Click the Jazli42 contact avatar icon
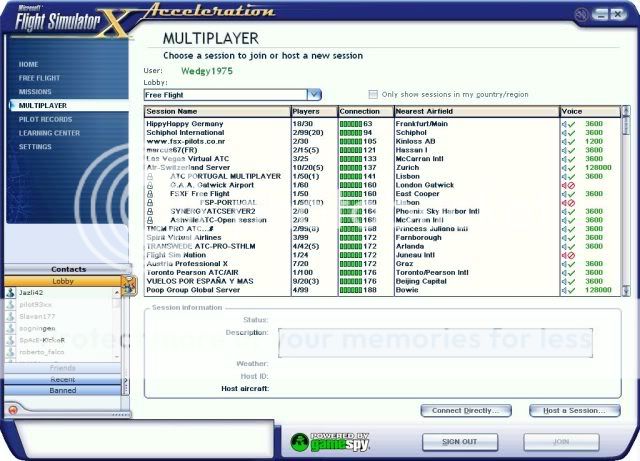Image resolution: width=640 pixels, height=461 pixels. 10,292
